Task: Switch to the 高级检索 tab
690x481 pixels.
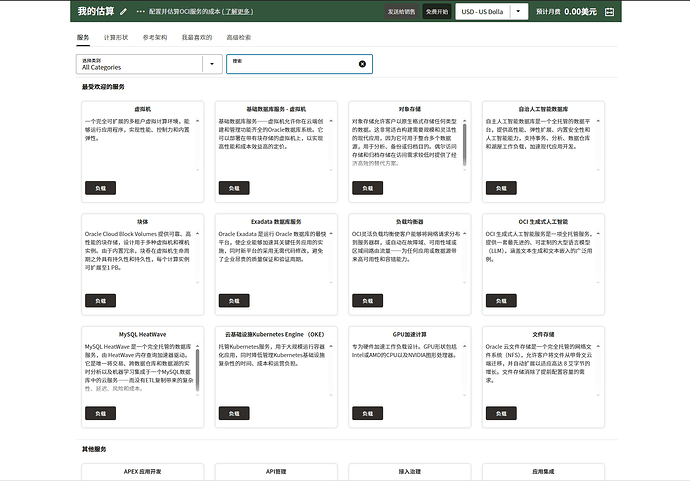Action: click(239, 37)
